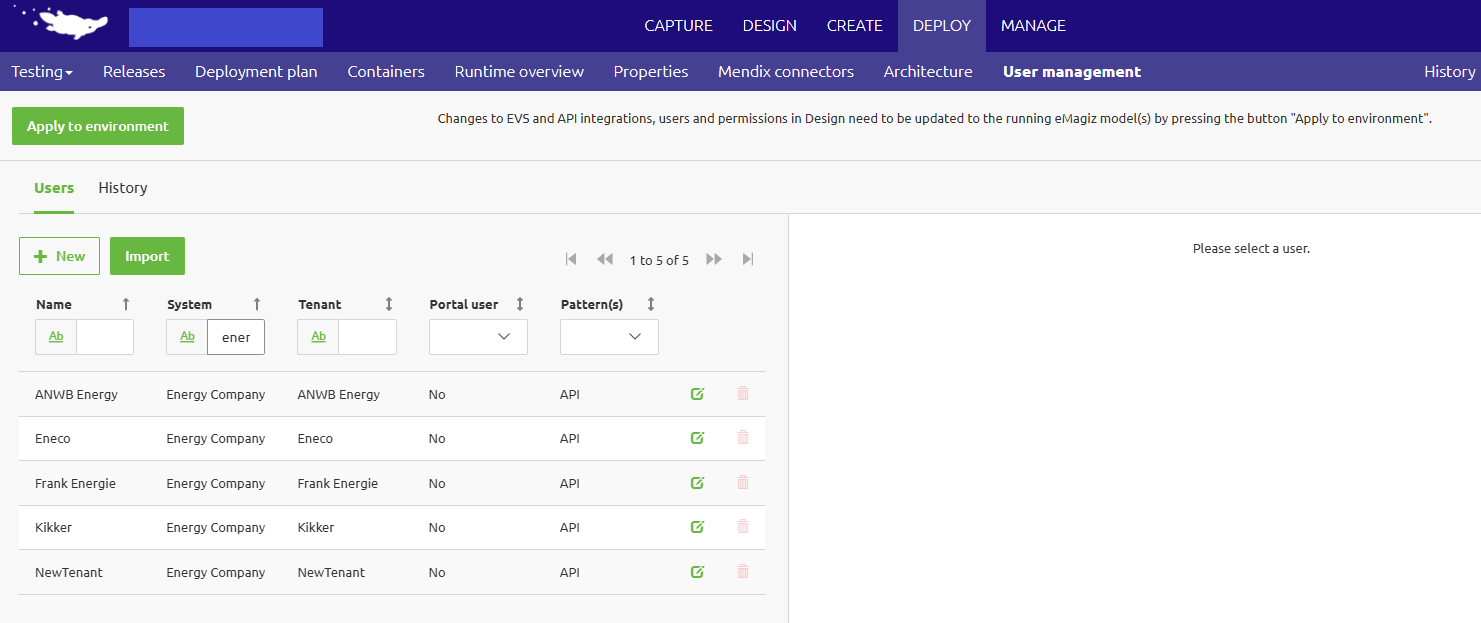Select the ANWB Energy name cell
1481x623 pixels.
click(76, 394)
